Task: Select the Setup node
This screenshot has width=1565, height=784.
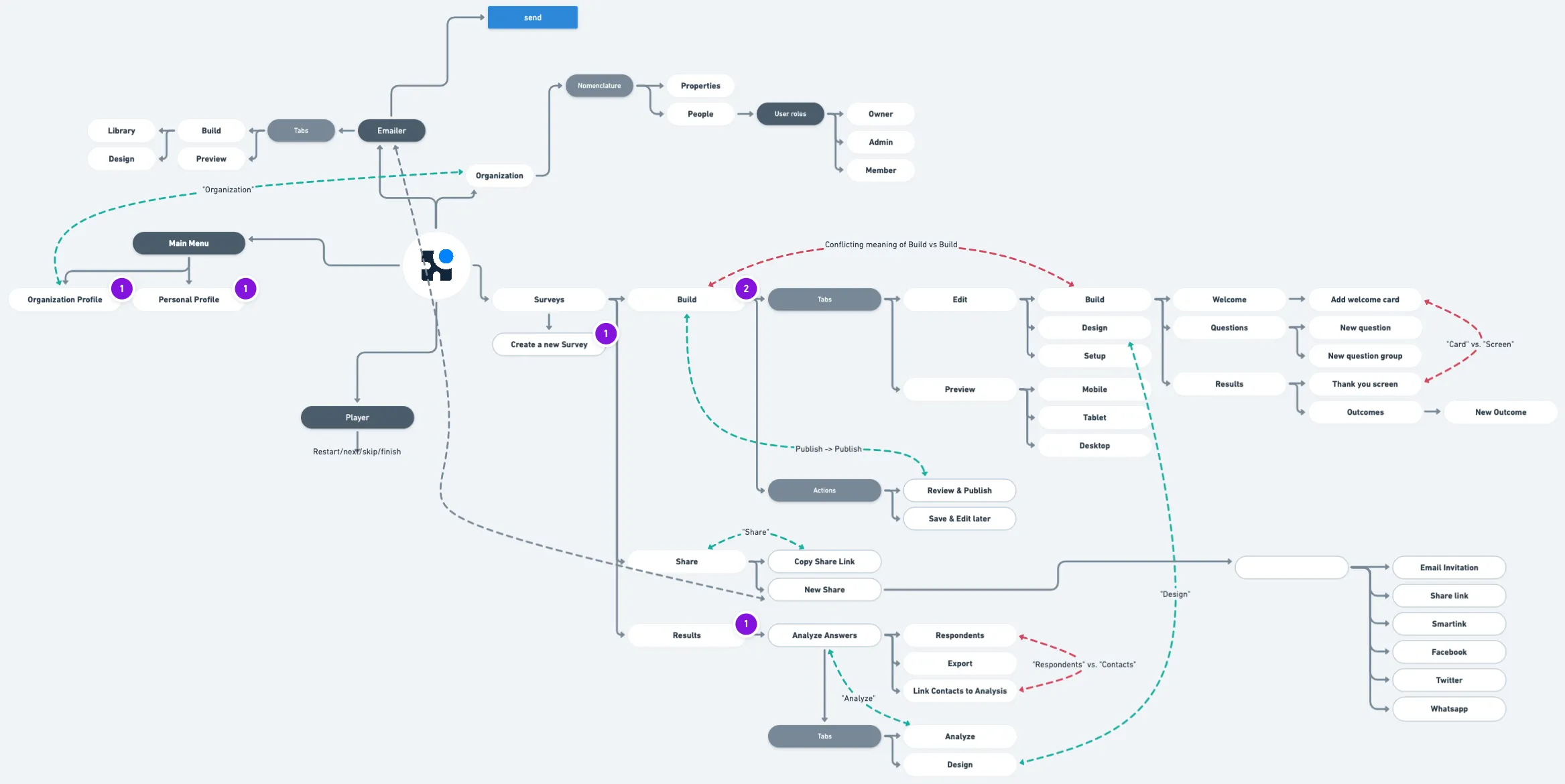Action: [x=1094, y=356]
